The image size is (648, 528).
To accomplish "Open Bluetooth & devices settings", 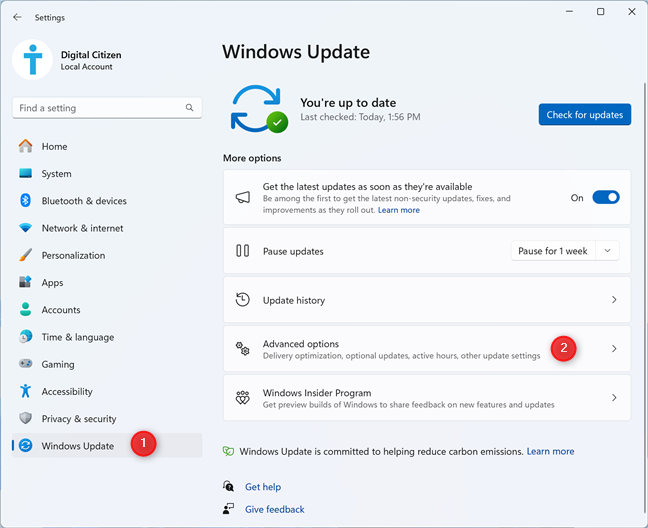I will pos(107,201).
